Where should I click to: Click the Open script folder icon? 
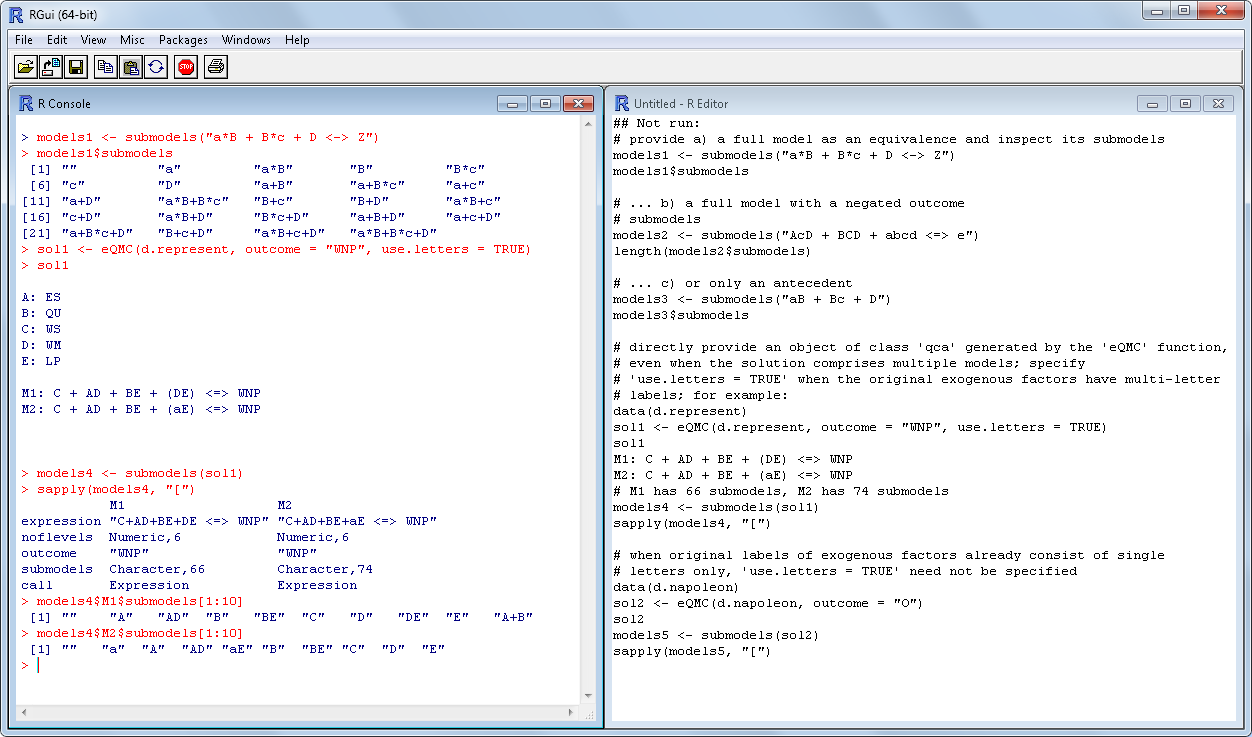(x=26, y=67)
